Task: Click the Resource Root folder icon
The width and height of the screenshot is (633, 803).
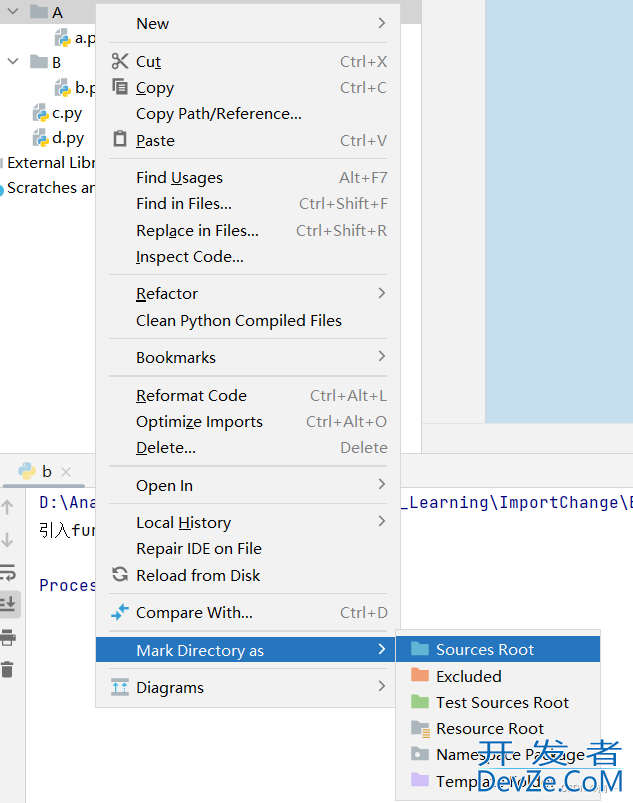Action: 420,728
